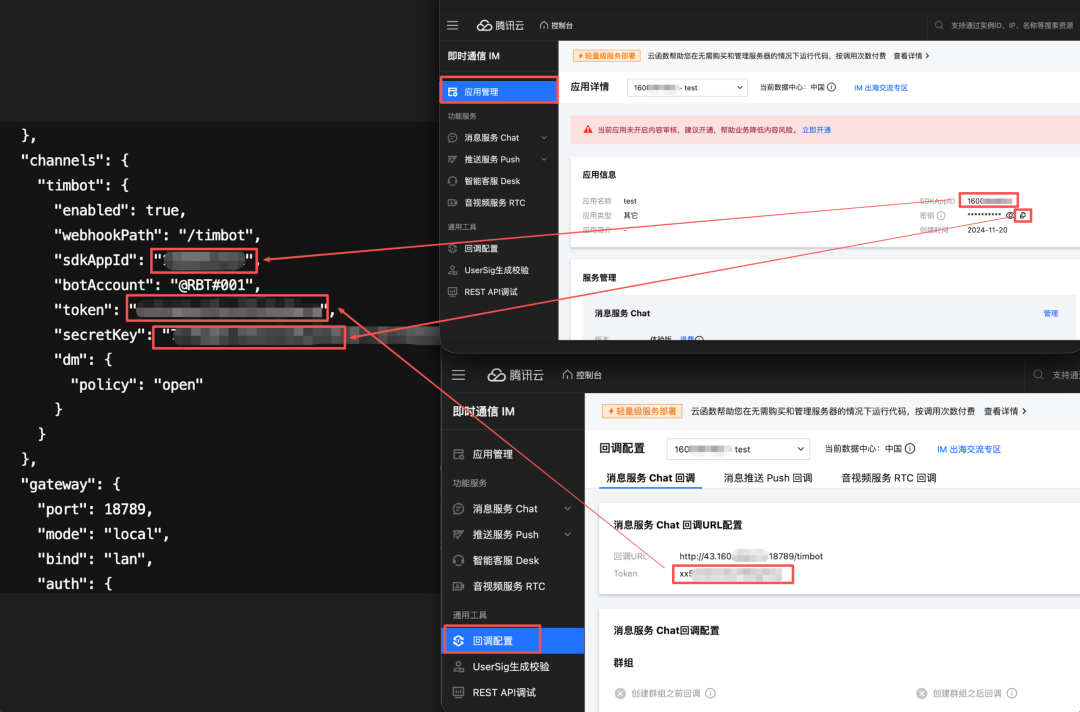Viewport: 1080px width, 712px height.
Task: Click the 立即开通 link in the warning banner
Action: (818, 130)
